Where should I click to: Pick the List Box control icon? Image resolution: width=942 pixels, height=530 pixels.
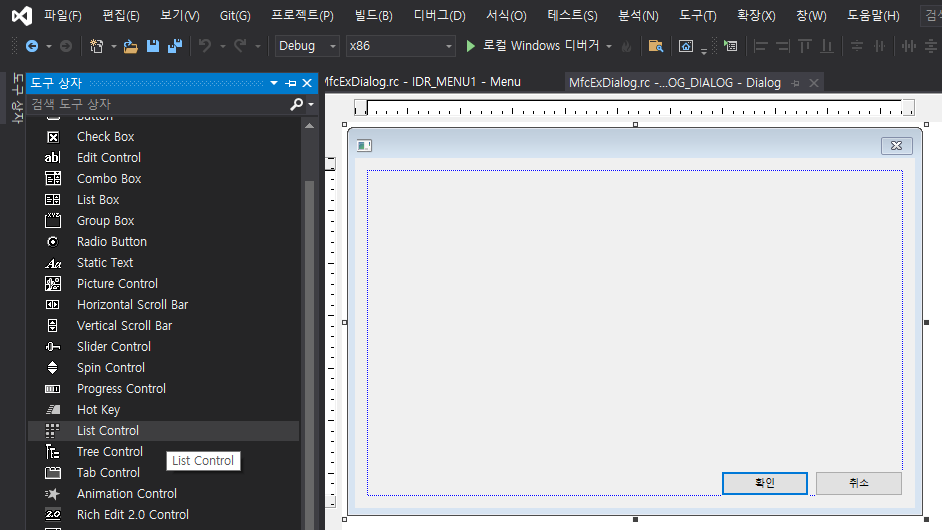pyautogui.click(x=53, y=200)
